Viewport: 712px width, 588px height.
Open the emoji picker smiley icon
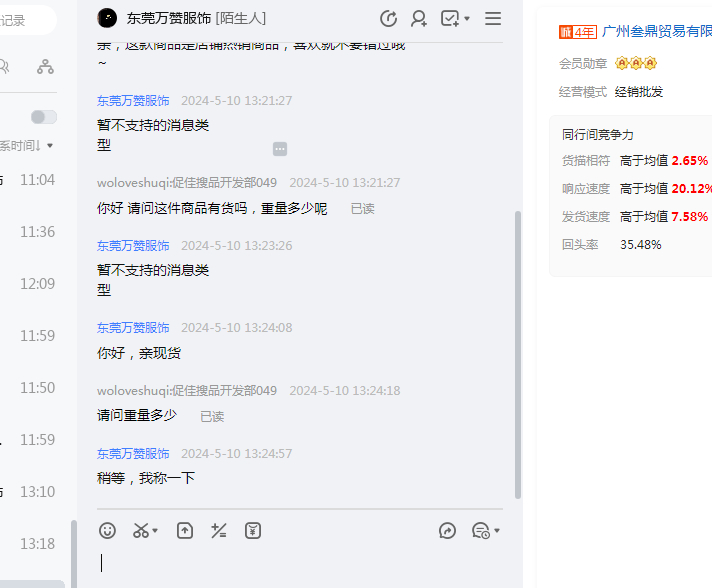(107, 530)
